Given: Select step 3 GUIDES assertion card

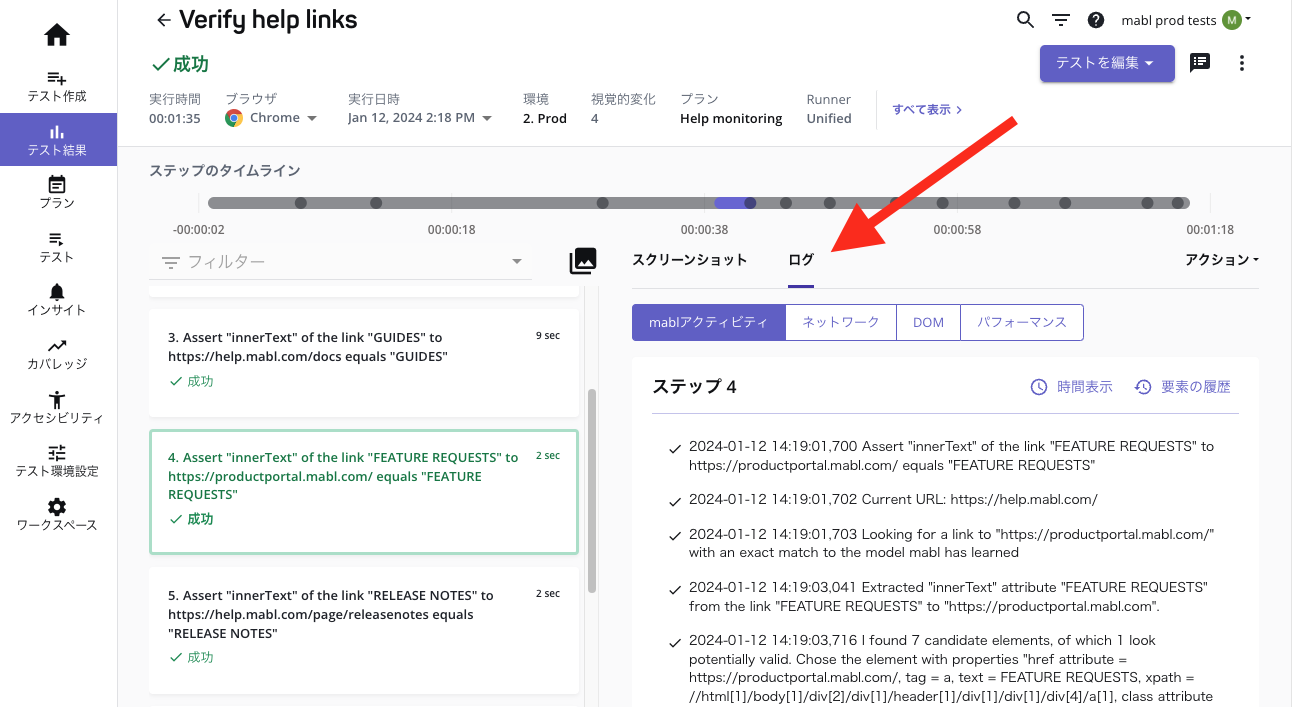Looking at the screenshot, I should click(x=364, y=363).
